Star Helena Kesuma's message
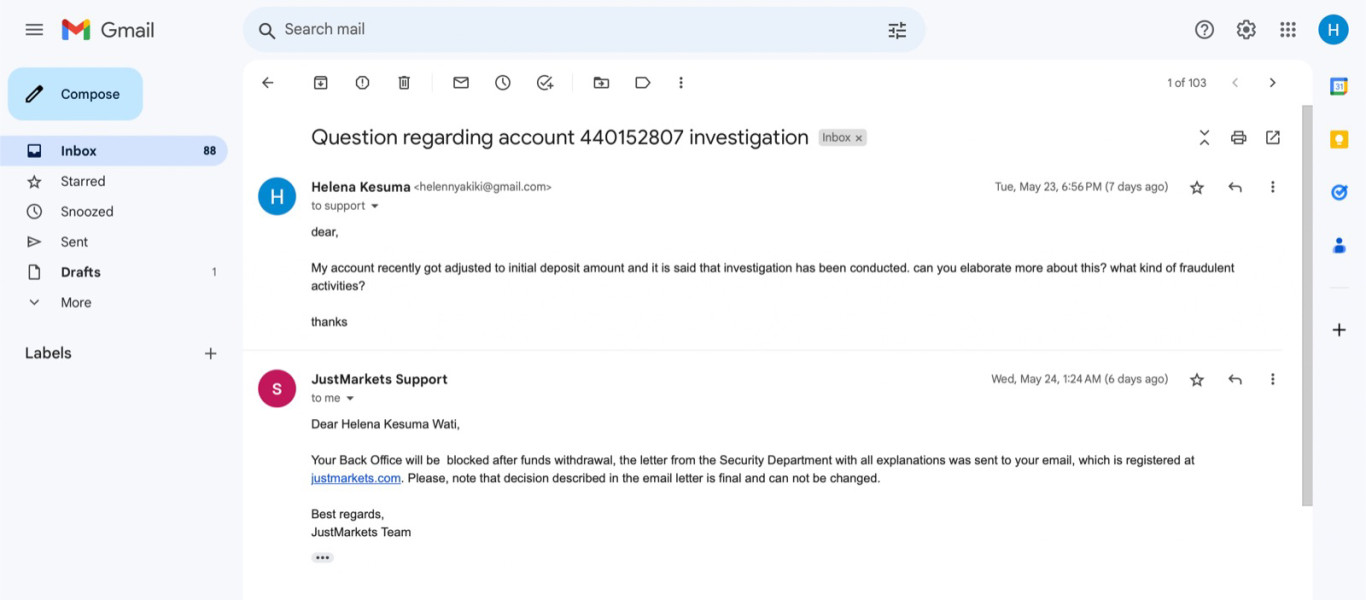The width and height of the screenshot is (1366, 600). (1197, 187)
